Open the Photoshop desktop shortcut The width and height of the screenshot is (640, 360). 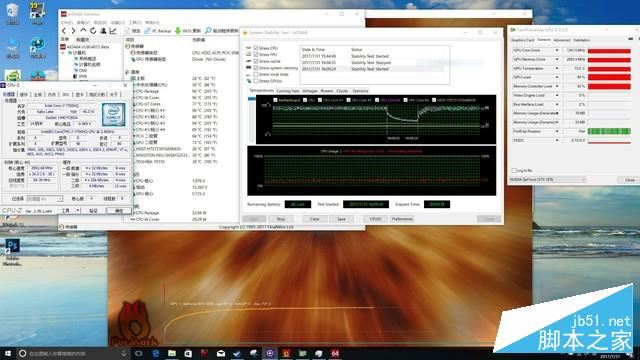(x=12, y=251)
